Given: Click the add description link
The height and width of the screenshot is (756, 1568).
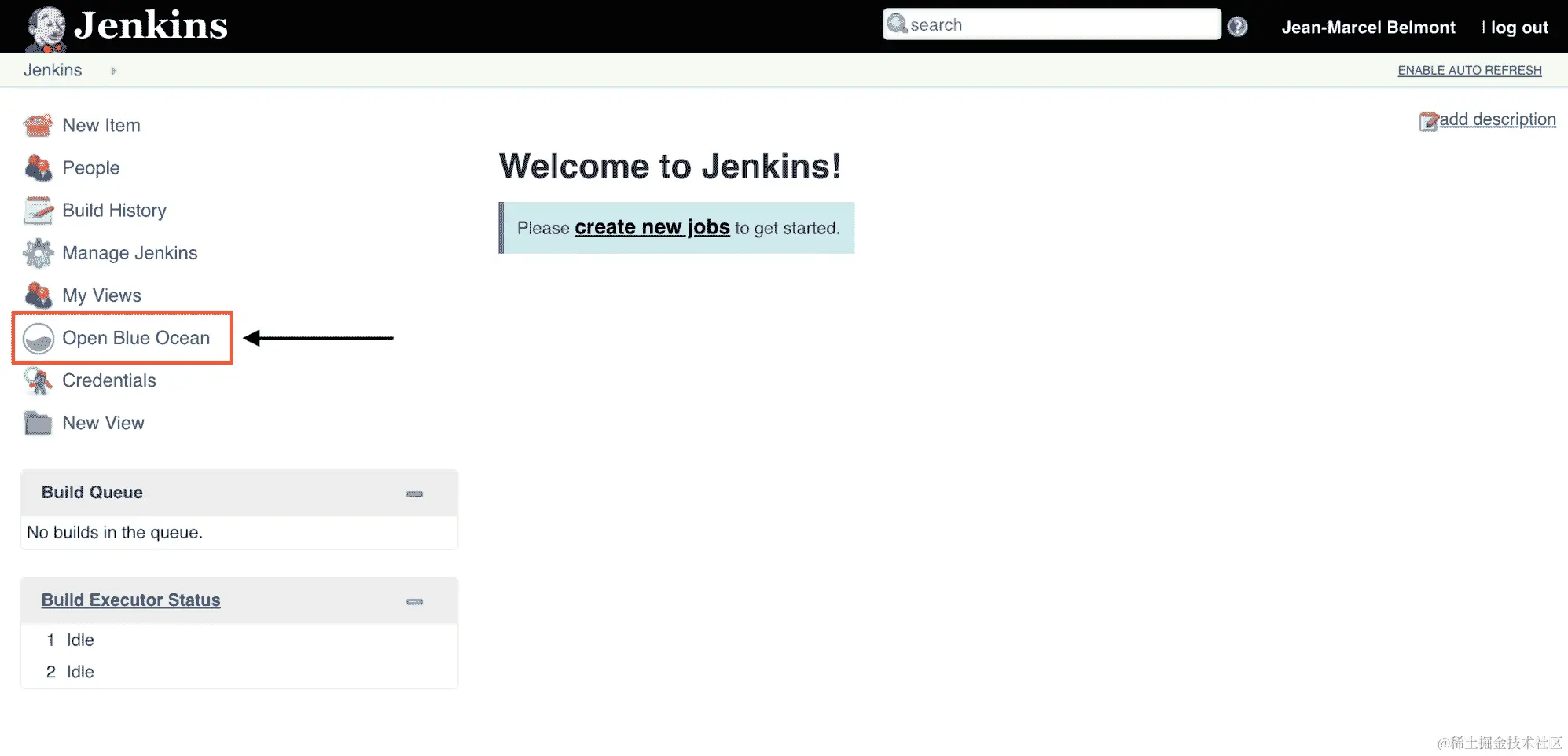Looking at the screenshot, I should pos(1497,119).
